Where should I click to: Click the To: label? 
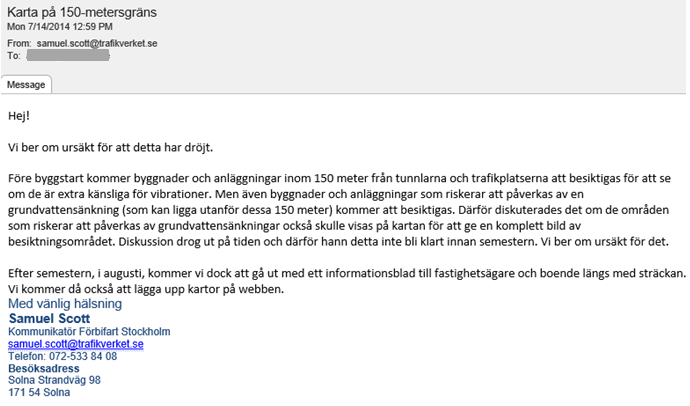[x=14, y=55]
